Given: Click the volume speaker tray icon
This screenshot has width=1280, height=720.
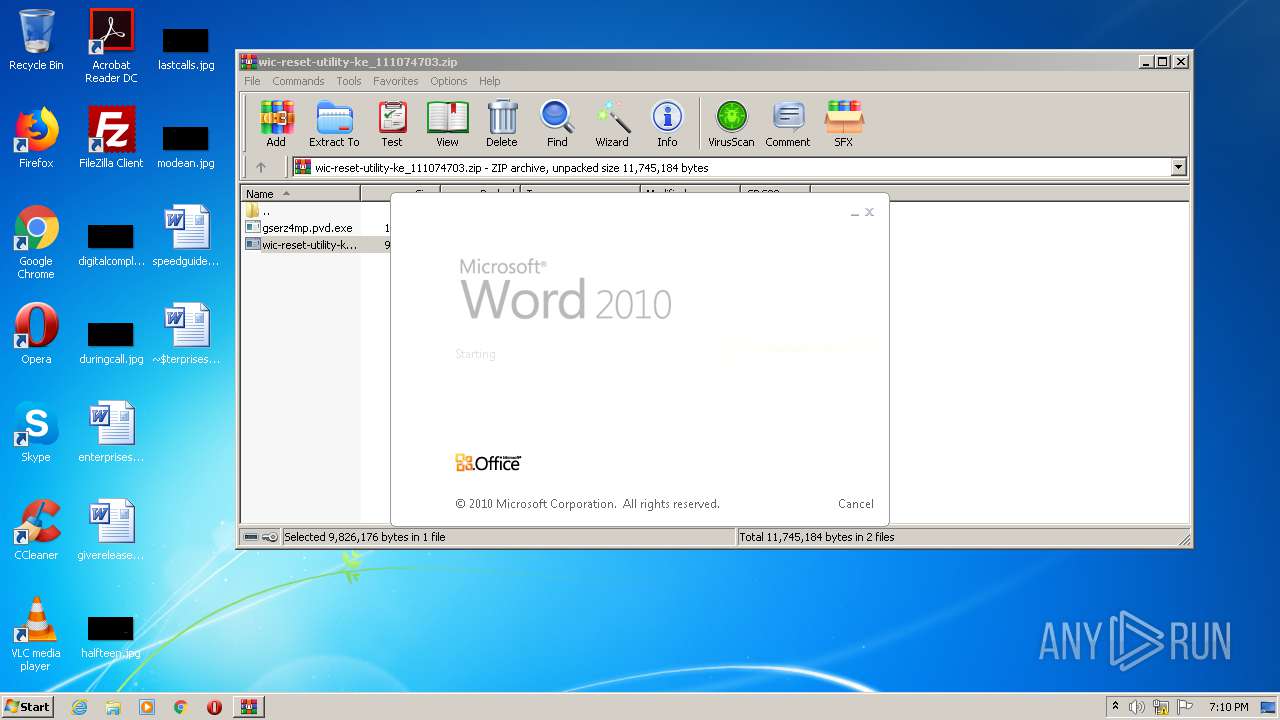Looking at the screenshot, I should 1137,707.
